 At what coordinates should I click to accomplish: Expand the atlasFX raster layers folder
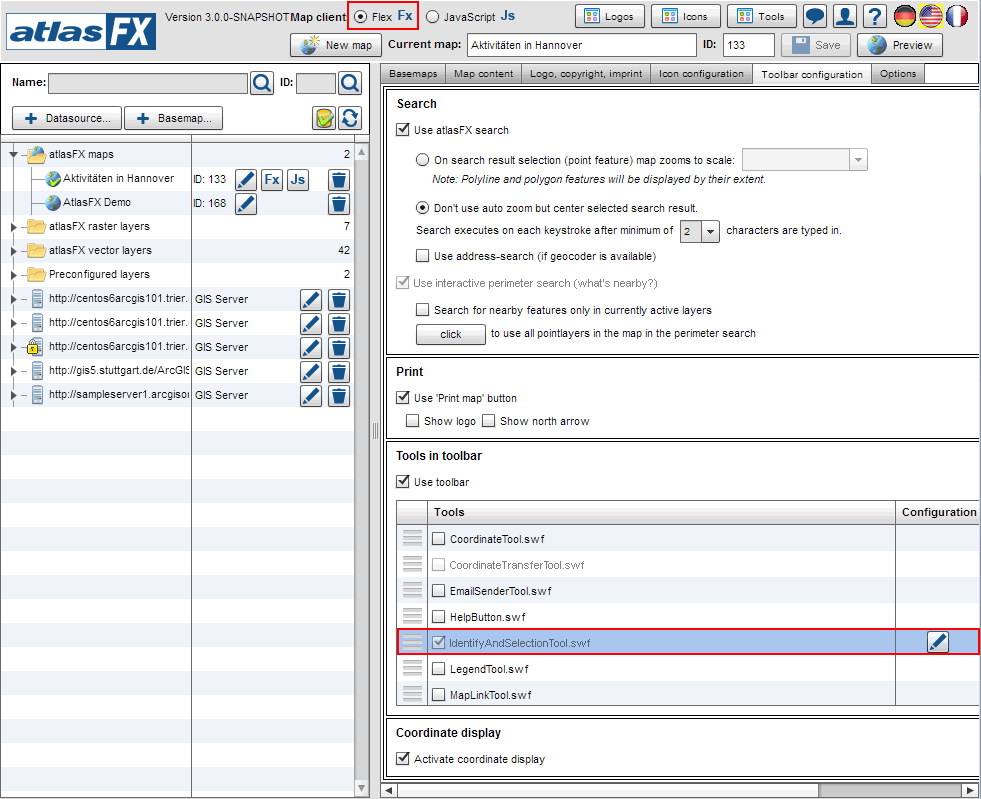click(13, 226)
